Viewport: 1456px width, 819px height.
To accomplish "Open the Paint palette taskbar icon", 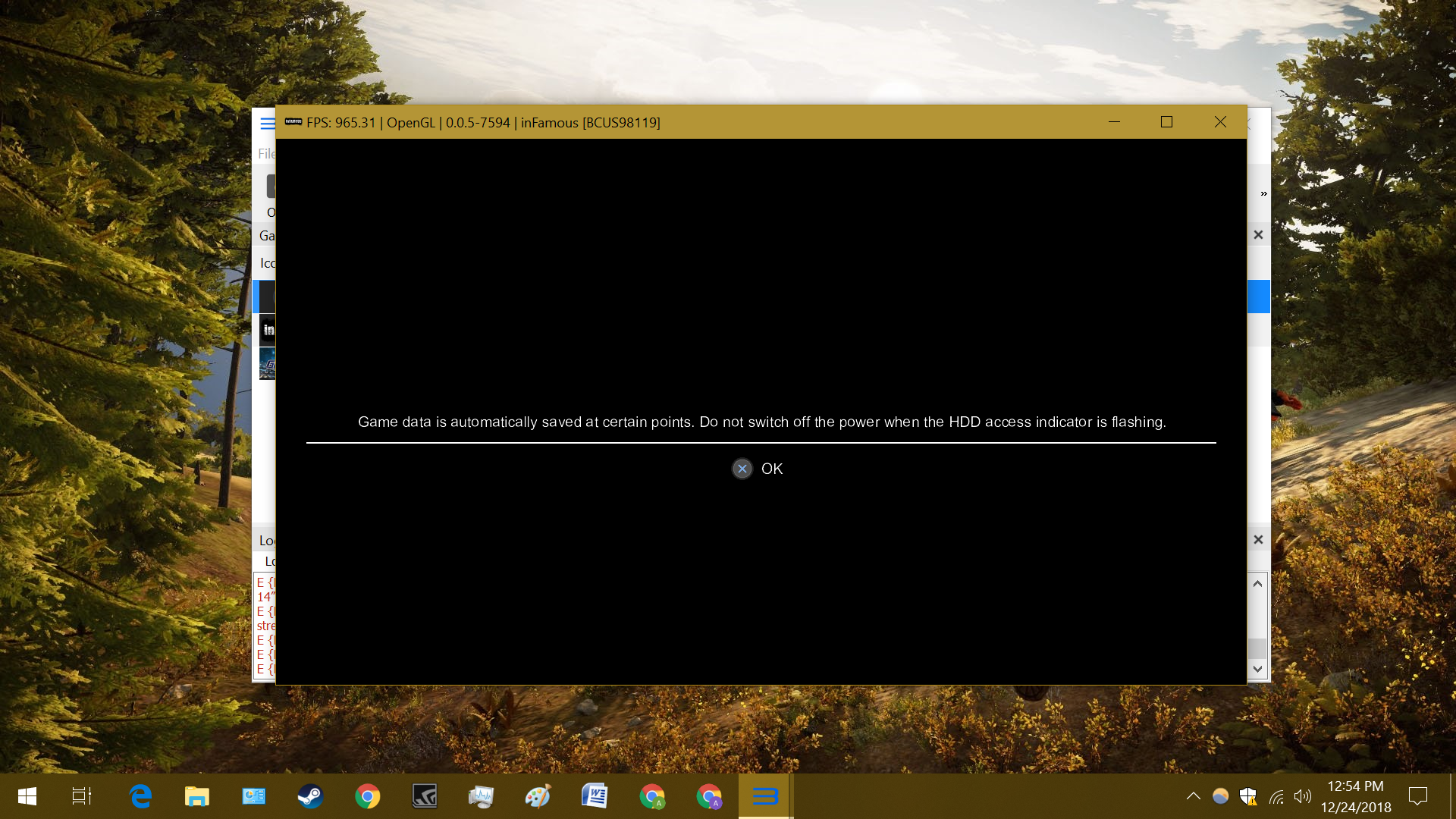I will (538, 796).
